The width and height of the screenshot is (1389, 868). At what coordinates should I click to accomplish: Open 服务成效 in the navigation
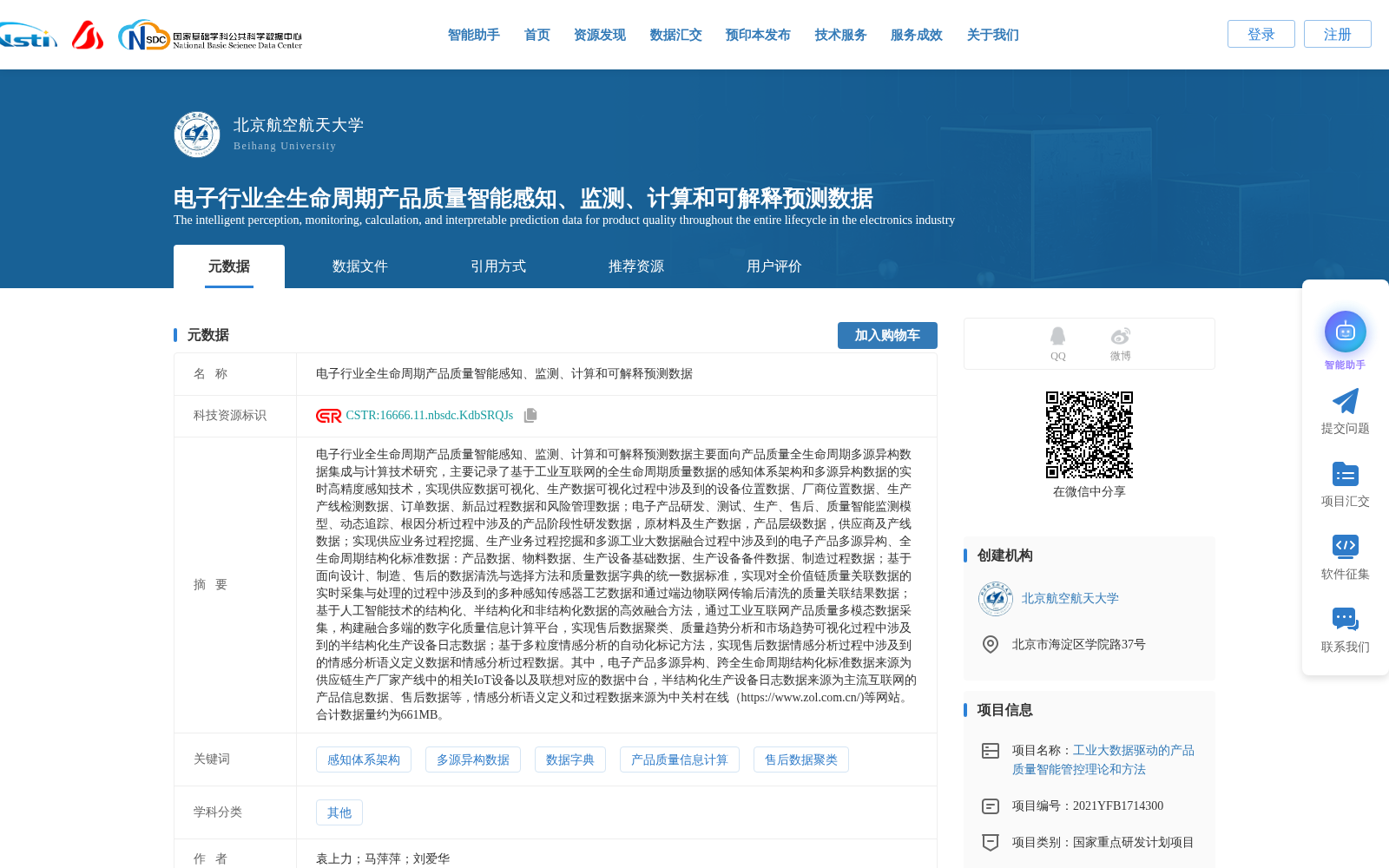(917, 35)
